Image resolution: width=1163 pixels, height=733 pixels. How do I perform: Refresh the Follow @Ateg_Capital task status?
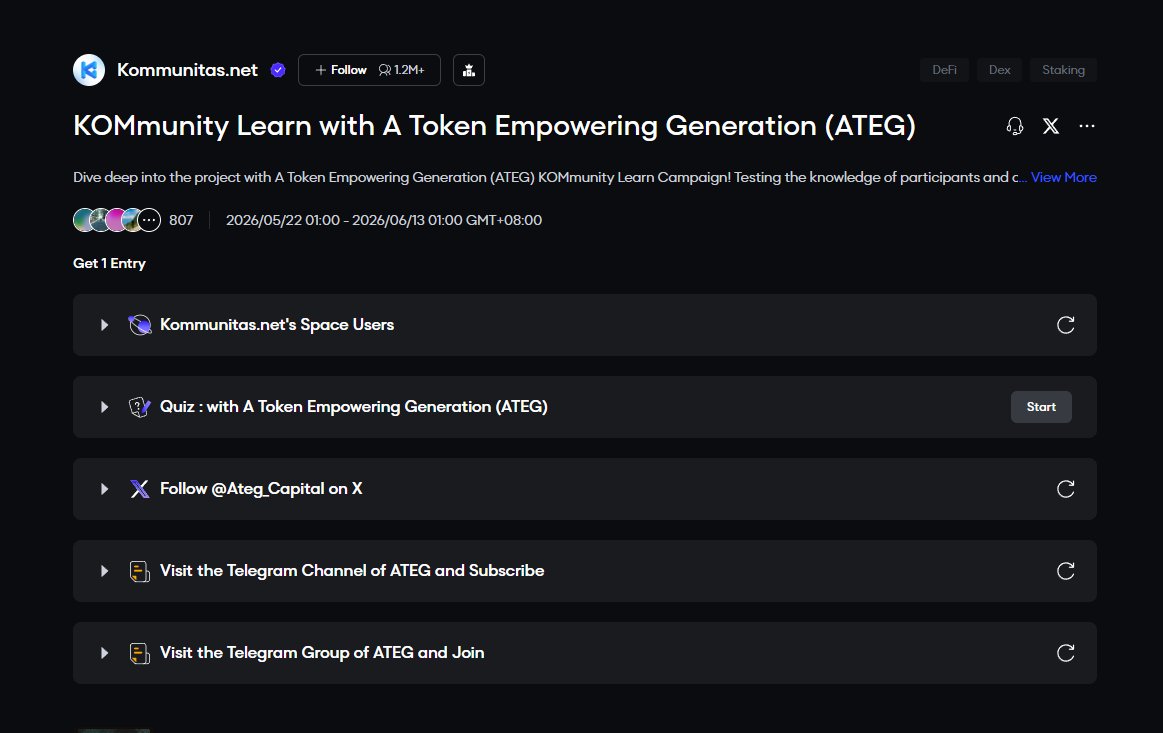point(1065,489)
